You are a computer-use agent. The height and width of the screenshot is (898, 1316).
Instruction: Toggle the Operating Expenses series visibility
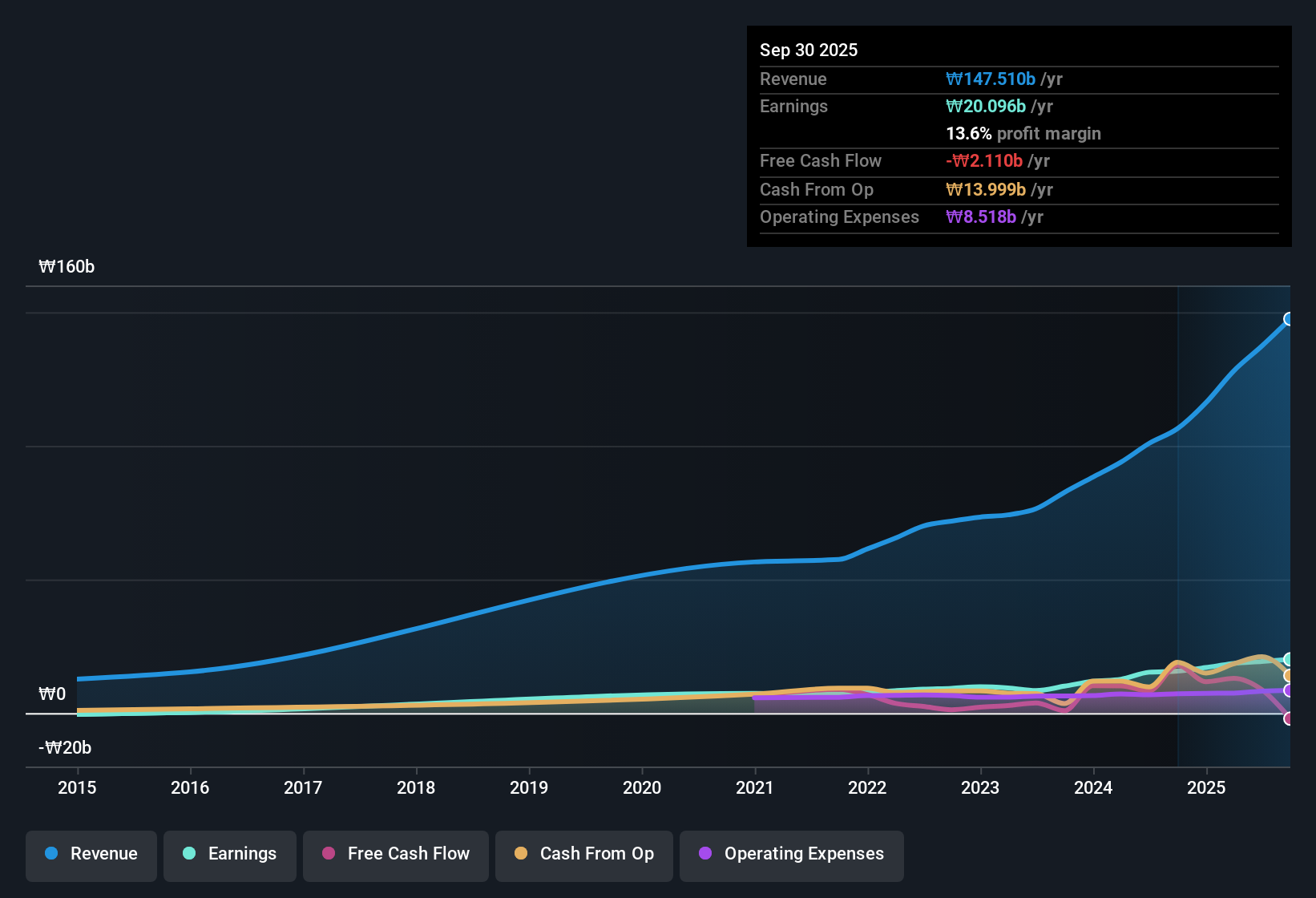click(791, 854)
